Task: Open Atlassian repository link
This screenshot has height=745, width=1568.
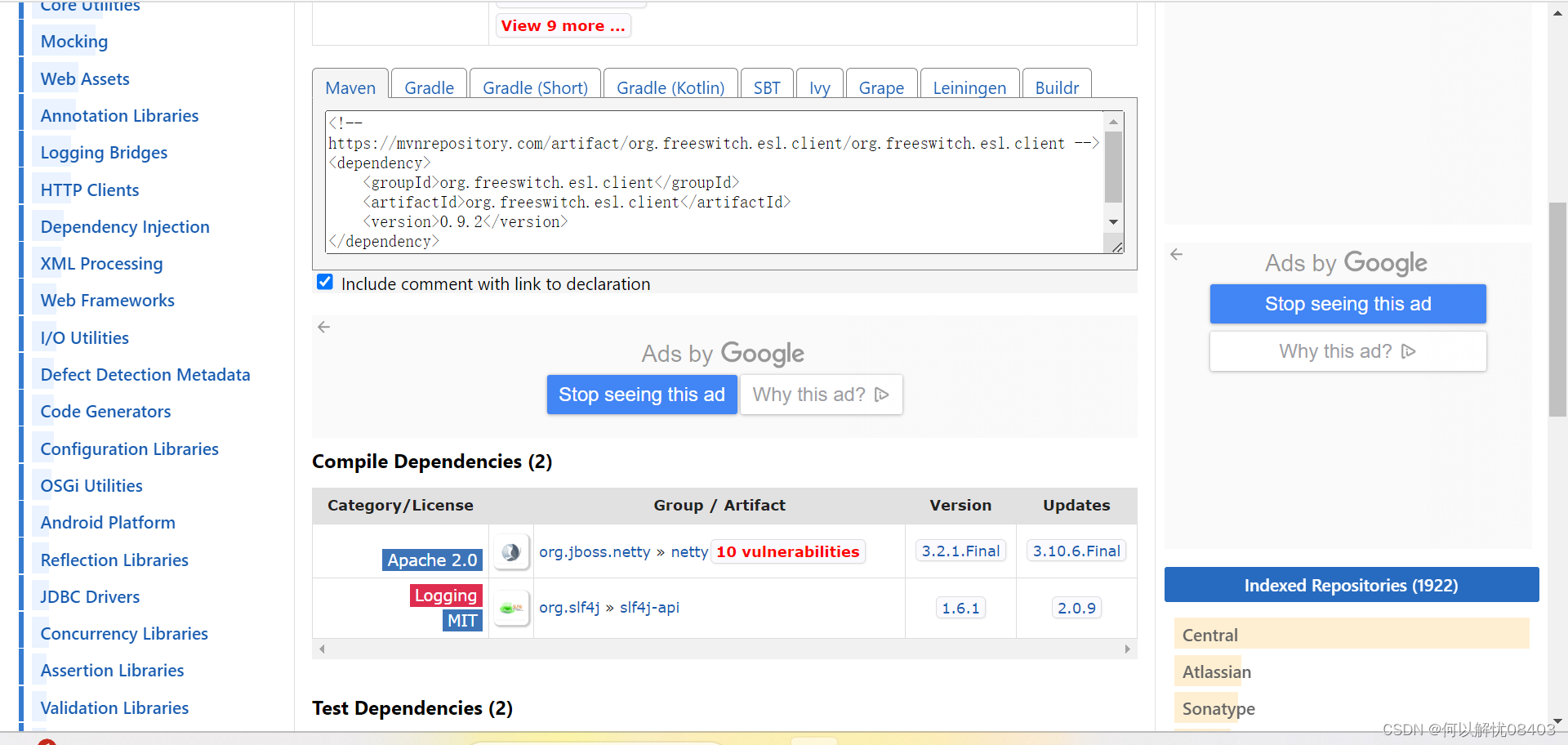Action: [x=1217, y=672]
